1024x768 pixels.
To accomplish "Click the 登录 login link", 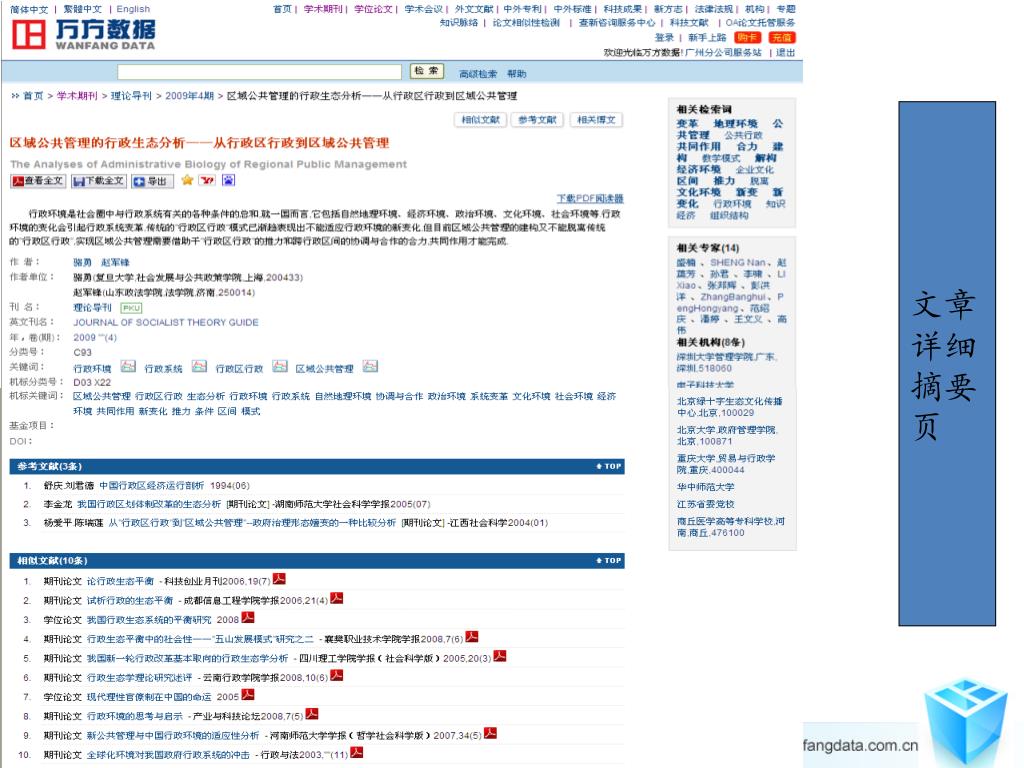I will 664,38.
